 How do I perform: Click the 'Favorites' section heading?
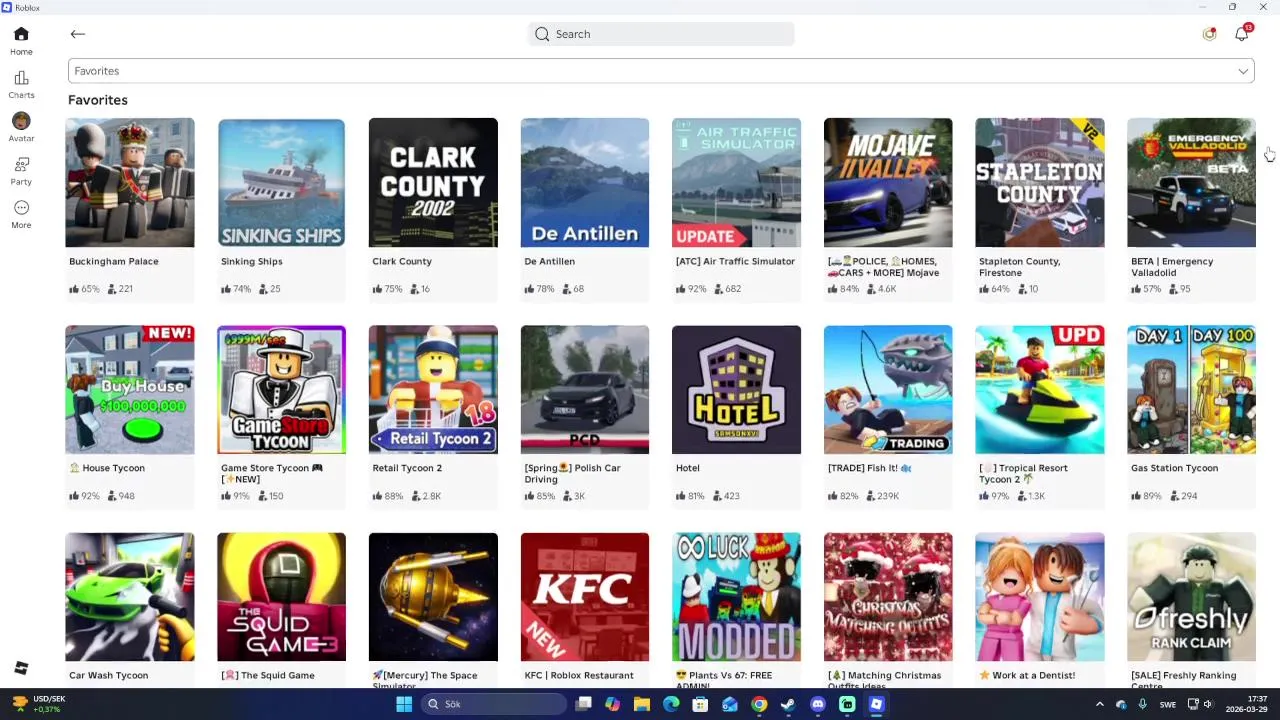(x=98, y=100)
